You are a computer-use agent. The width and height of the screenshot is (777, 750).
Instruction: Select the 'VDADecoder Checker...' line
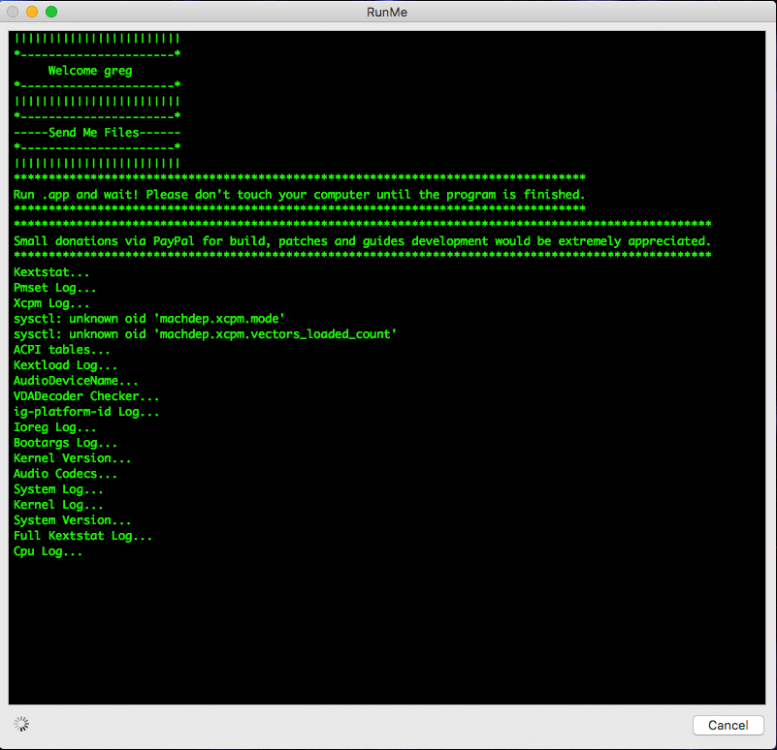point(86,396)
